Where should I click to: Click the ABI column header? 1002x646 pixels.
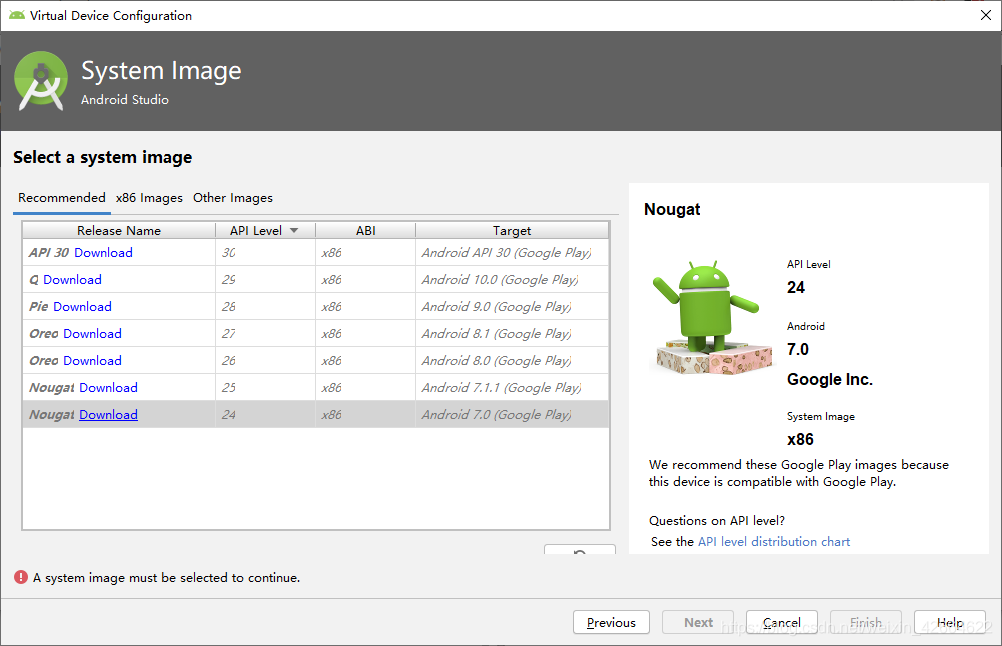[x=366, y=230]
